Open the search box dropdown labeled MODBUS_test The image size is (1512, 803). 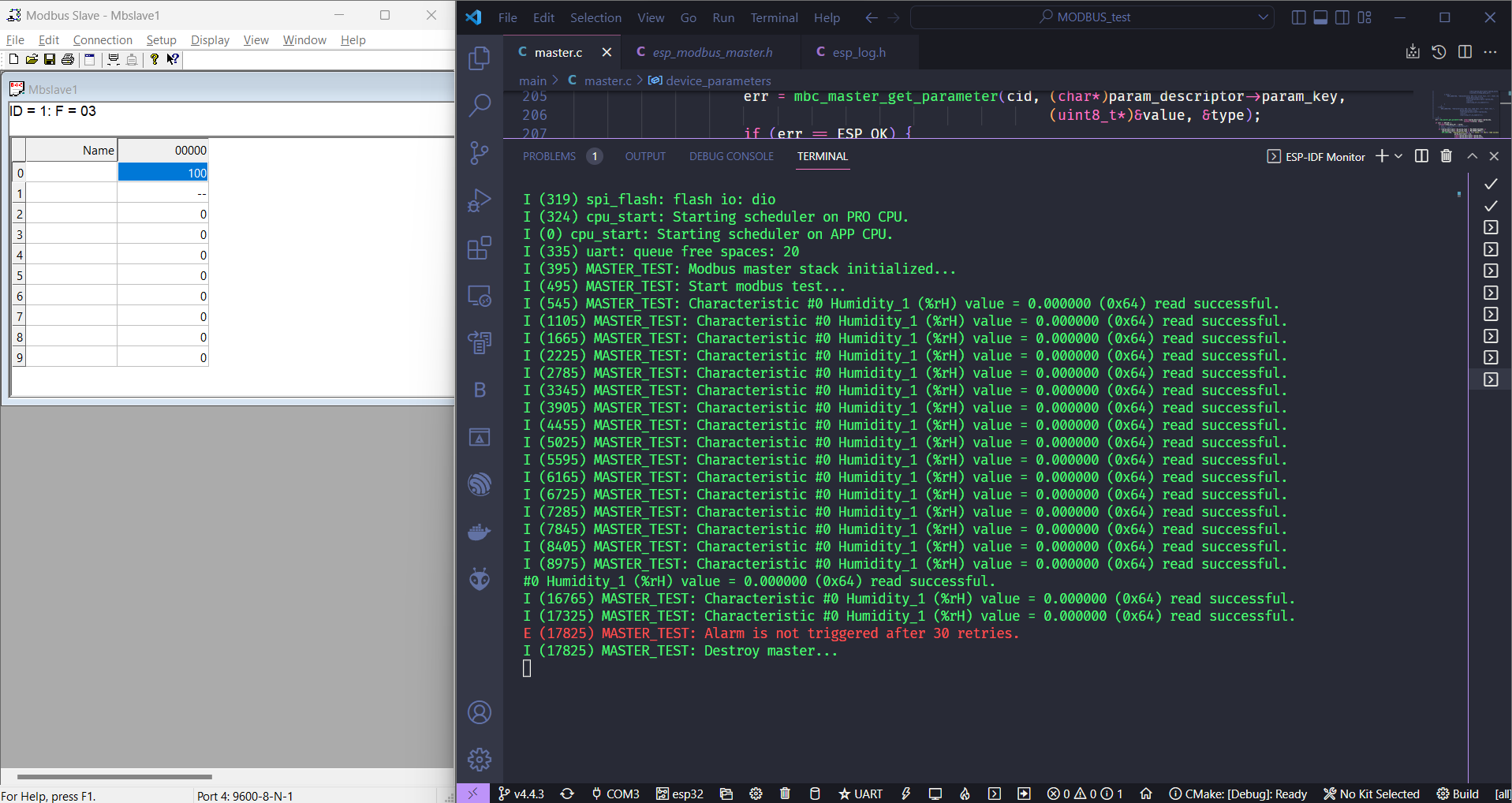(1263, 17)
